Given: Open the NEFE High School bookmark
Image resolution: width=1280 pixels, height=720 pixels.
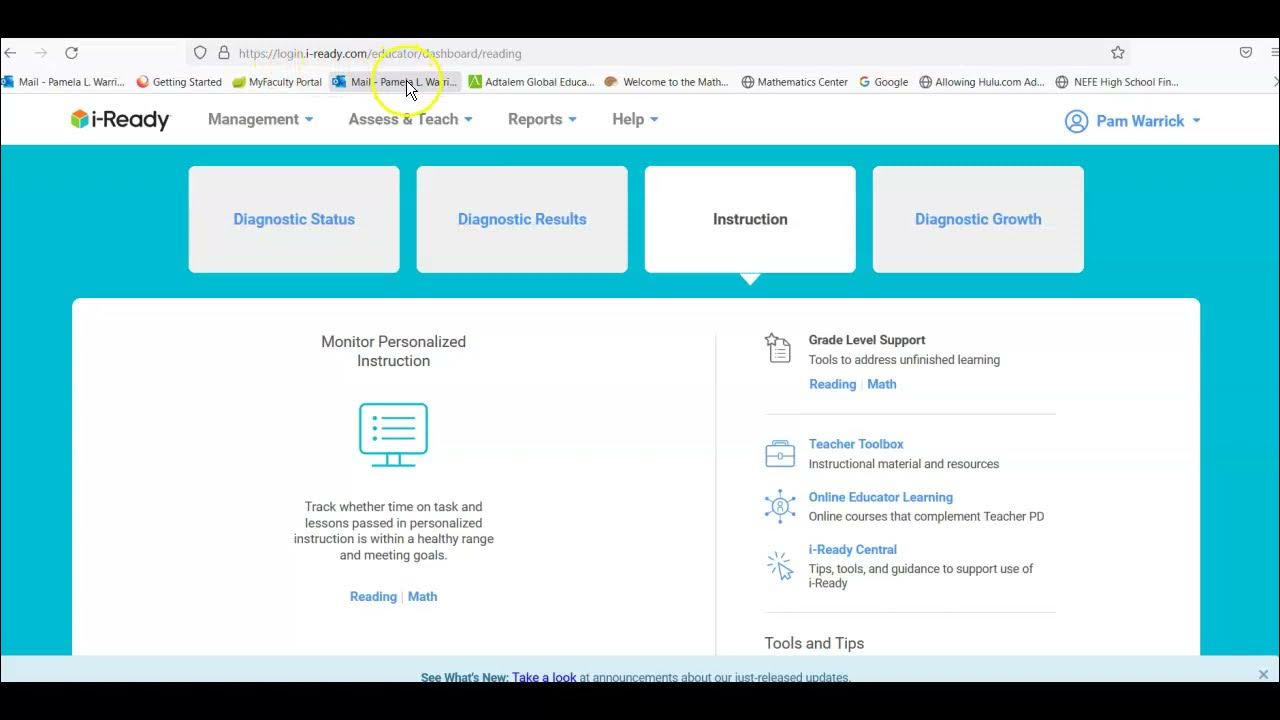Looking at the screenshot, I should [x=1117, y=82].
